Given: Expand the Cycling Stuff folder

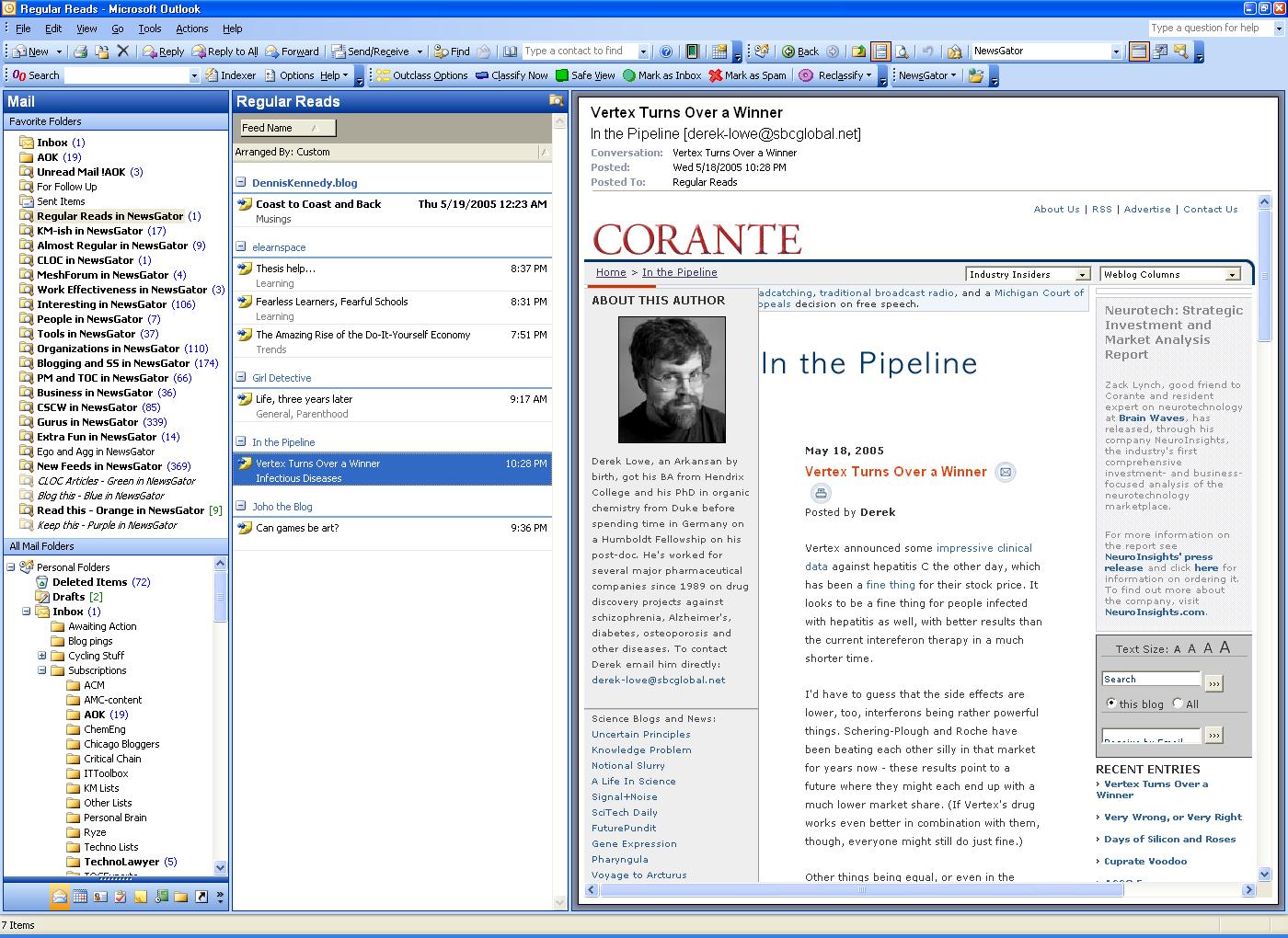Looking at the screenshot, I should click(42, 656).
